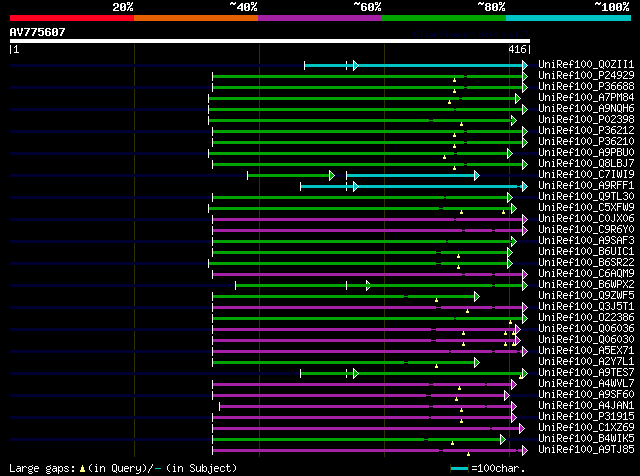Click the cyan alignment segment in the C7IWI9 row
The width and height of the screenshot is (640, 476).
413,176
